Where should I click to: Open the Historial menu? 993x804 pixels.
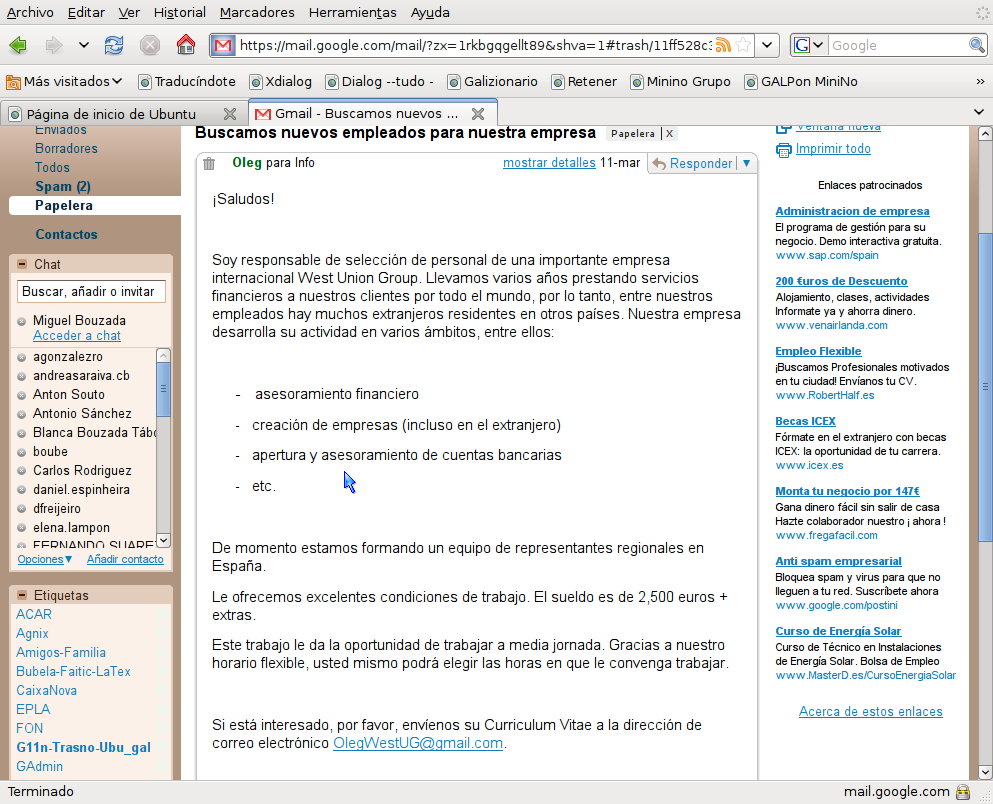coord(180,12)
